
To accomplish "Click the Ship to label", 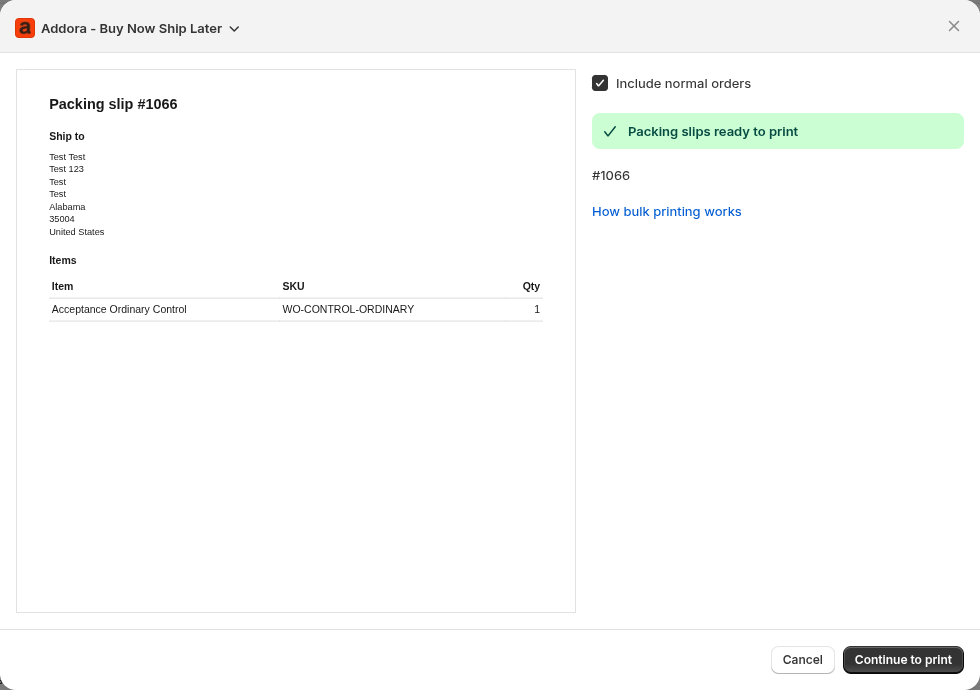I will point(67,136).
